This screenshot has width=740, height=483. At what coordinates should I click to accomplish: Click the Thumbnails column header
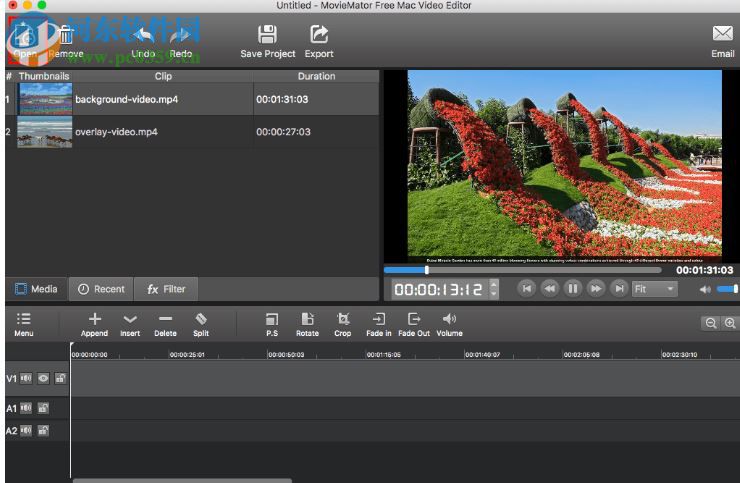click(x=44, y=76)
